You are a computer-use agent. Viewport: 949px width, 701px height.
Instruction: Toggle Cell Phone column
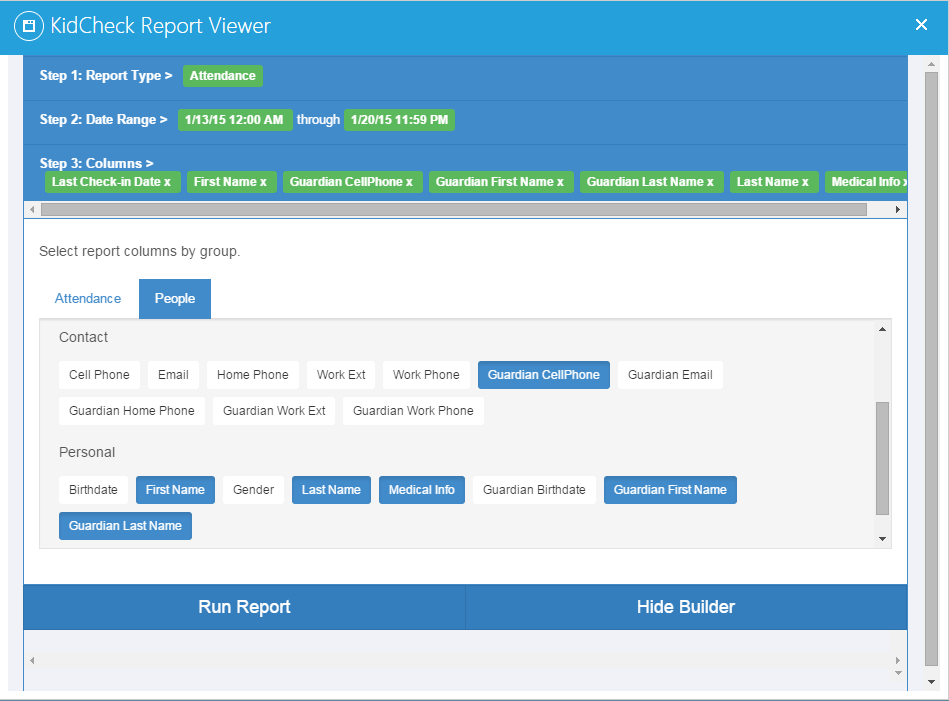99,375
